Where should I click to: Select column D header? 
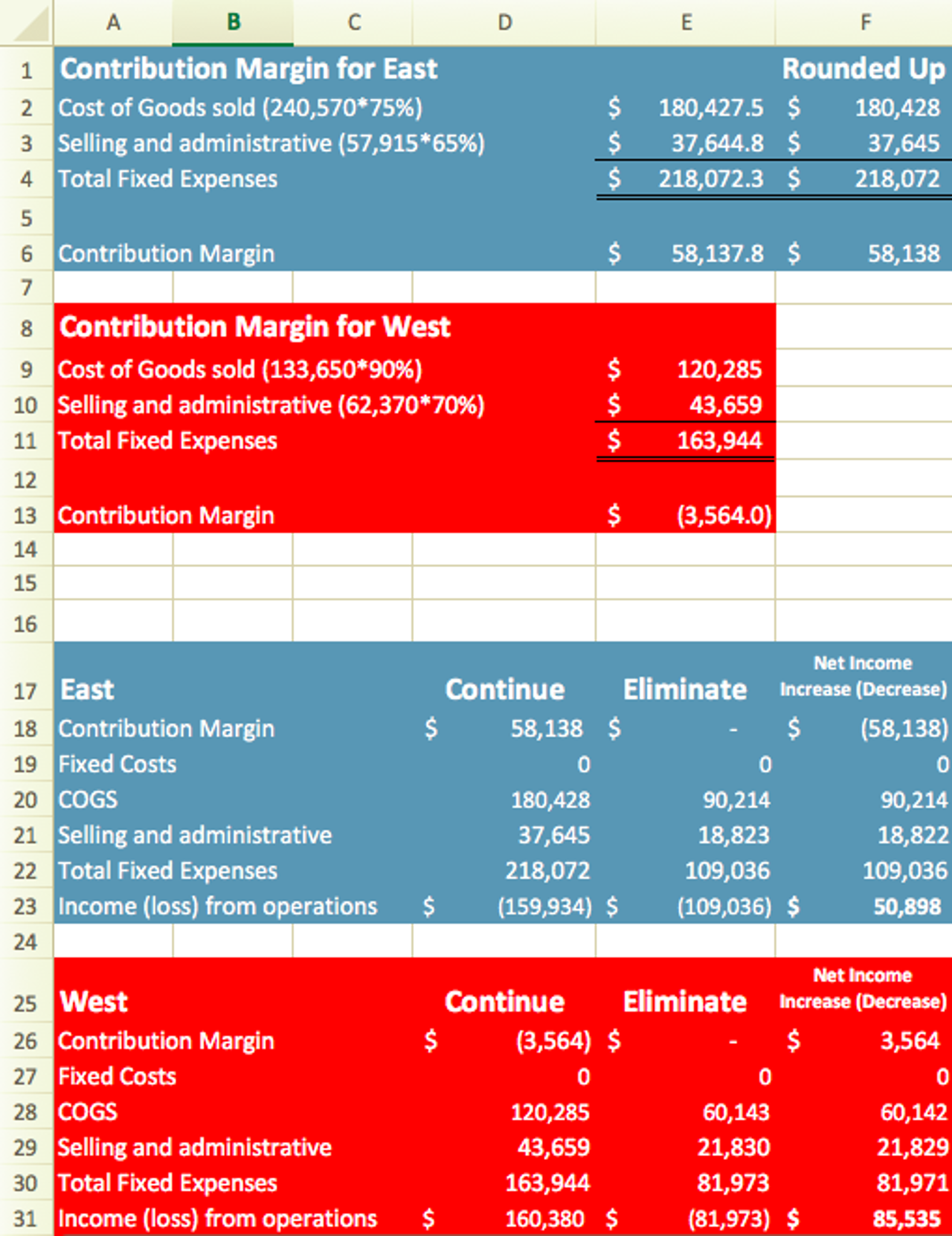504,22
